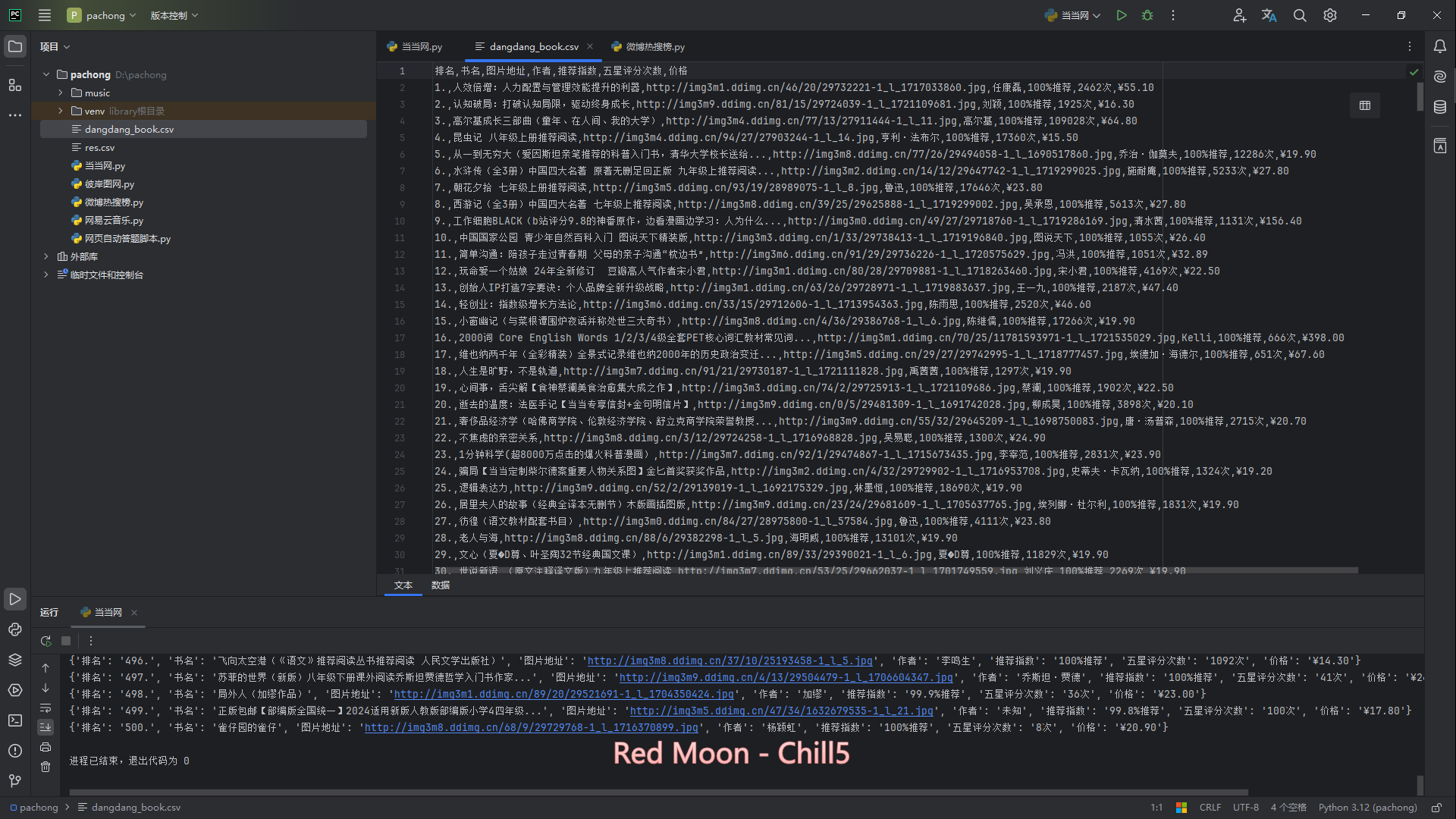Toggle table view icon in editor

(x=1365, y=105)
